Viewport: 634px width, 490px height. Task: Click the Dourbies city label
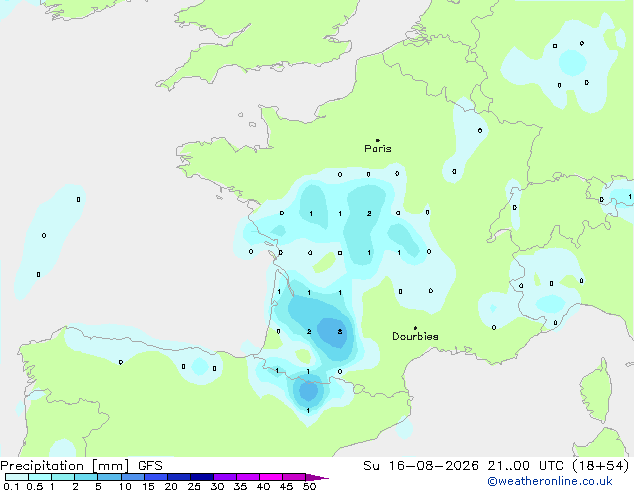click(415, 336)
